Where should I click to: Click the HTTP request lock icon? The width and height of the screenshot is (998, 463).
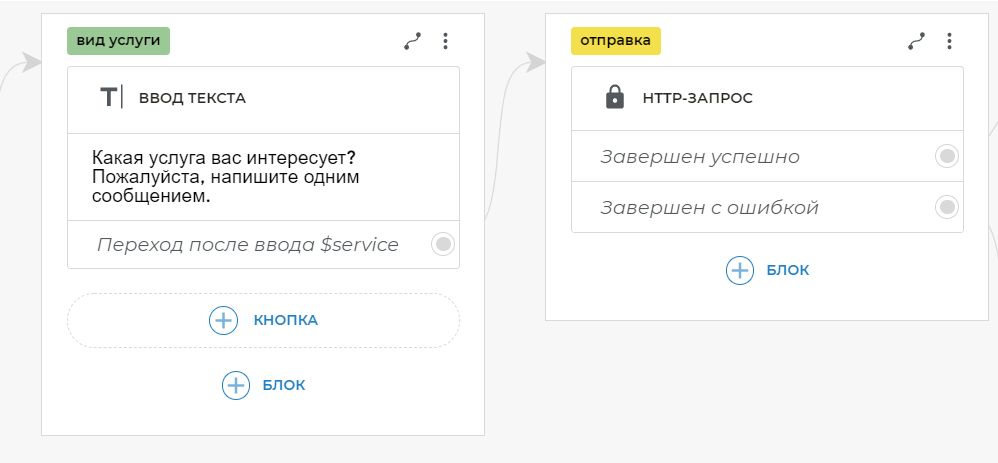click(615, 98)
